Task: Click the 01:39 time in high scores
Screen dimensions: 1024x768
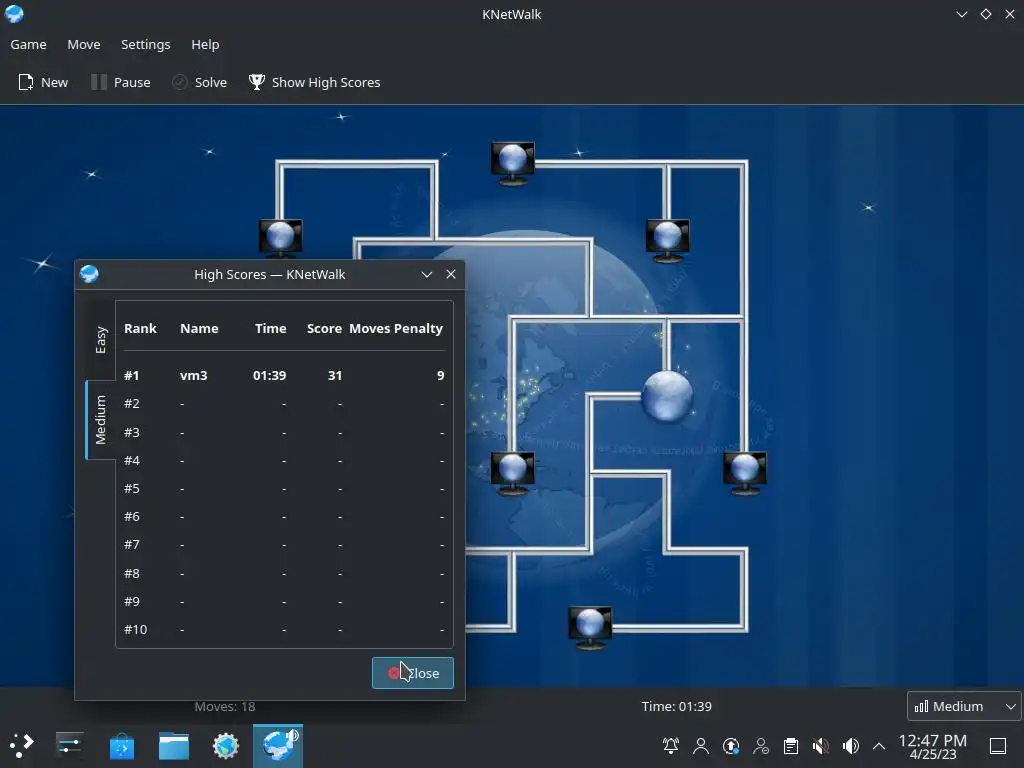Action: click(x=269, y=376)
